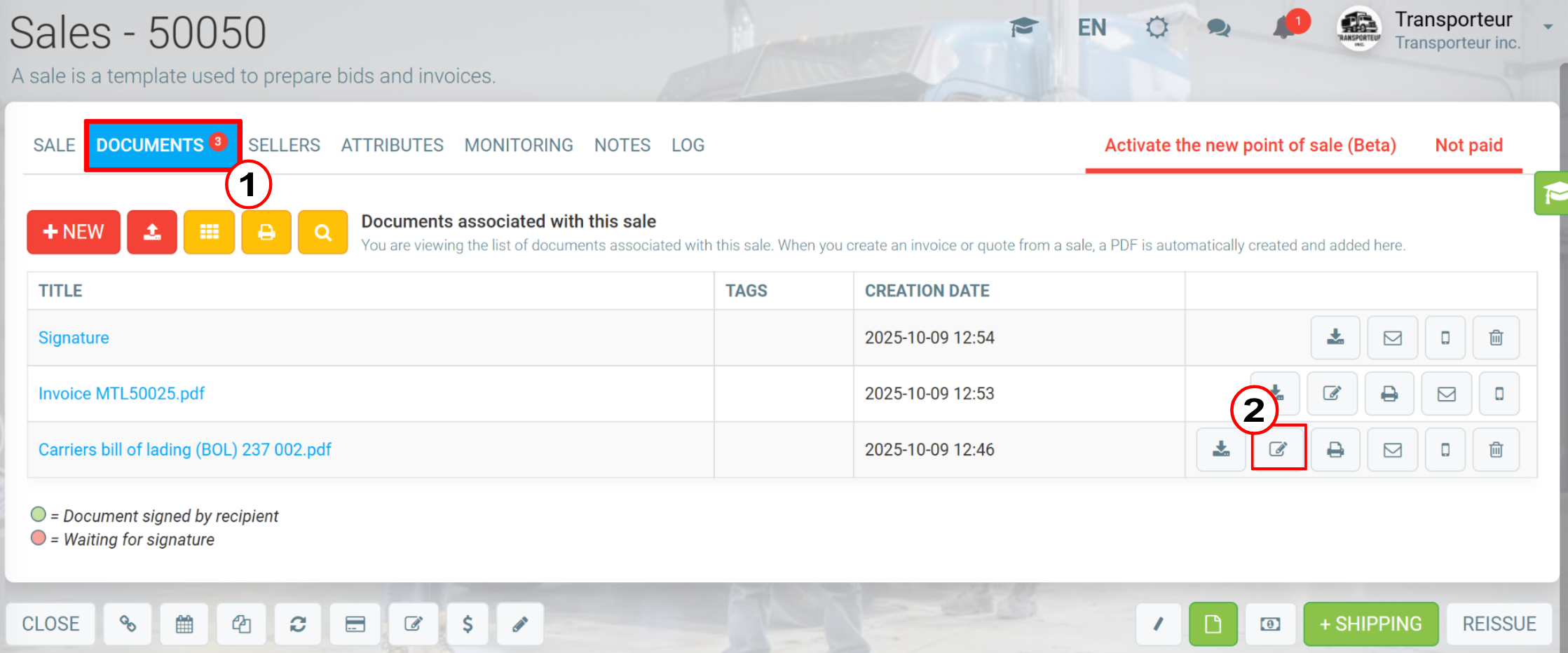Image resolution: width=1568 pixels, height=653 pixels.
Task: Click the pencil icon after the dollar button
Action: pos(520,624)
